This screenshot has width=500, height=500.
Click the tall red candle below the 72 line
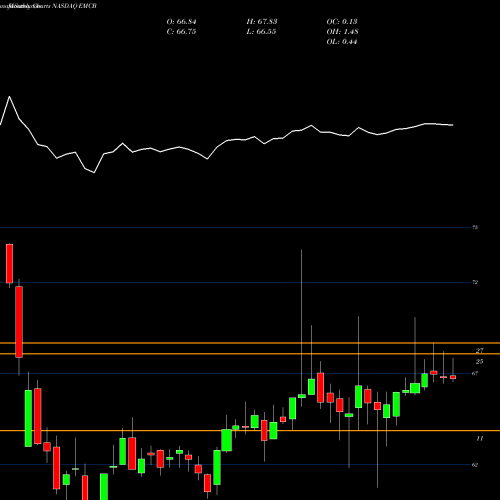click(x=19, y=322)
